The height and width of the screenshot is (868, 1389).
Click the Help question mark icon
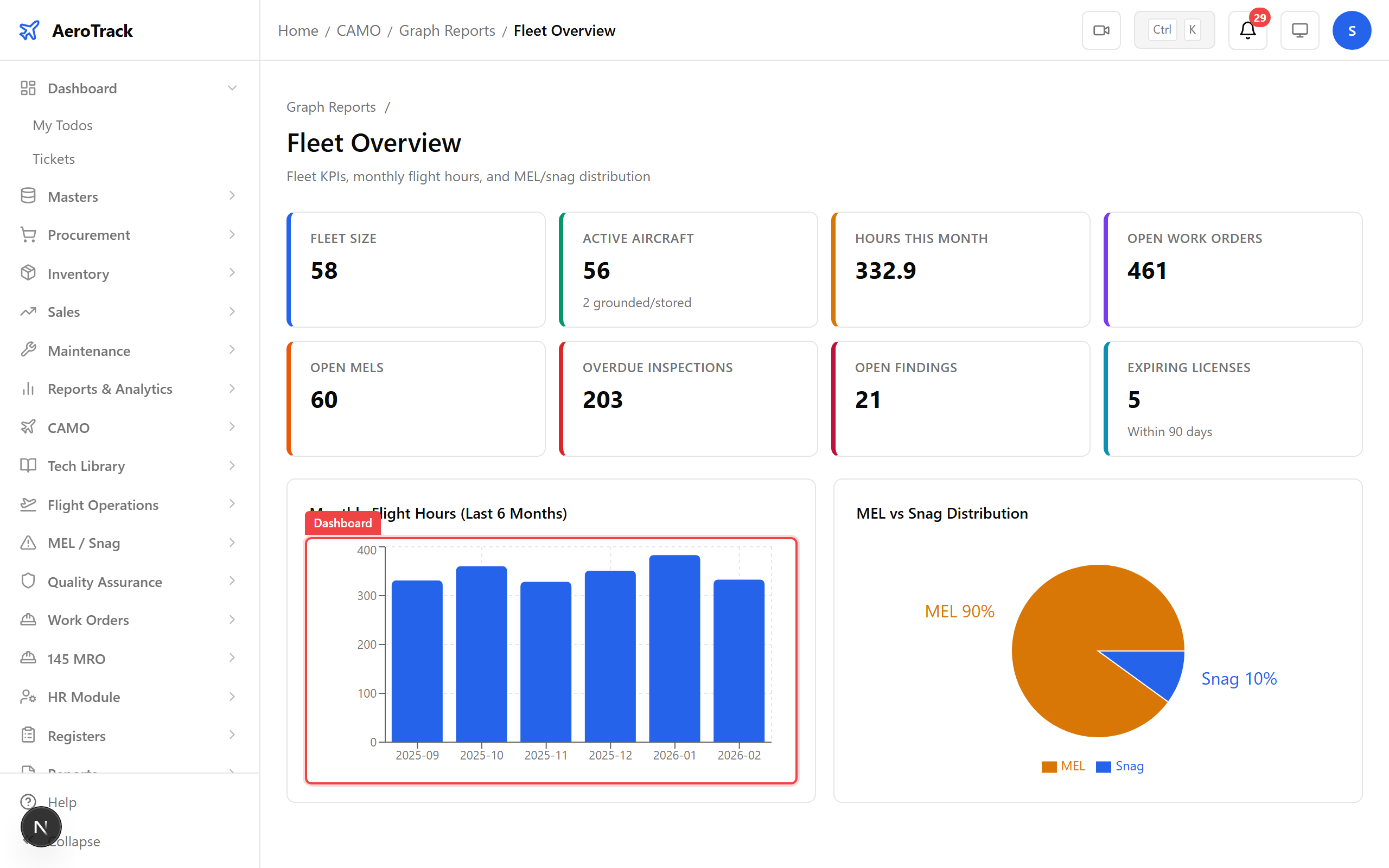point(28,802)
